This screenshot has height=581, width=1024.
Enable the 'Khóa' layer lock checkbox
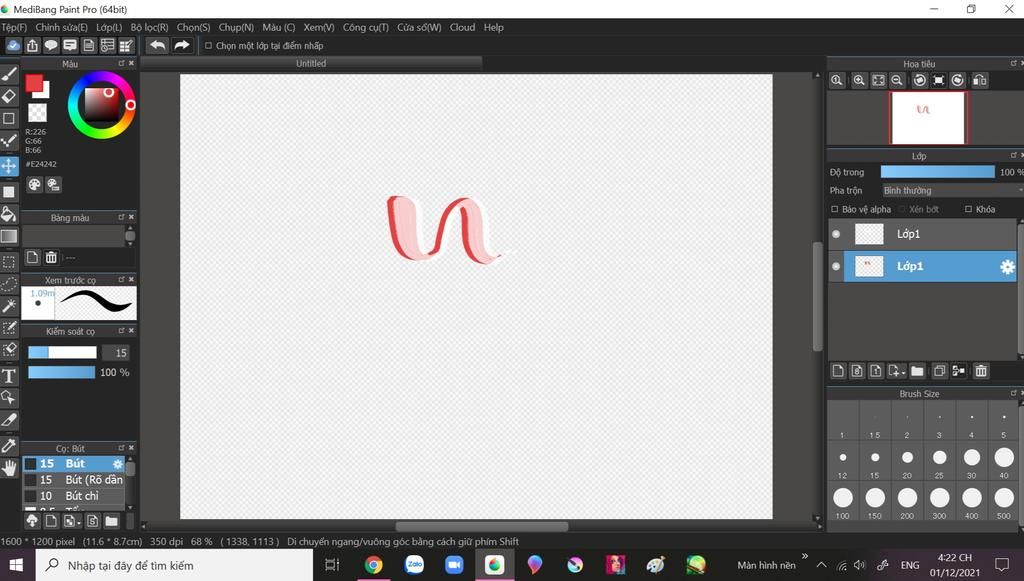(x=968, y=210)
